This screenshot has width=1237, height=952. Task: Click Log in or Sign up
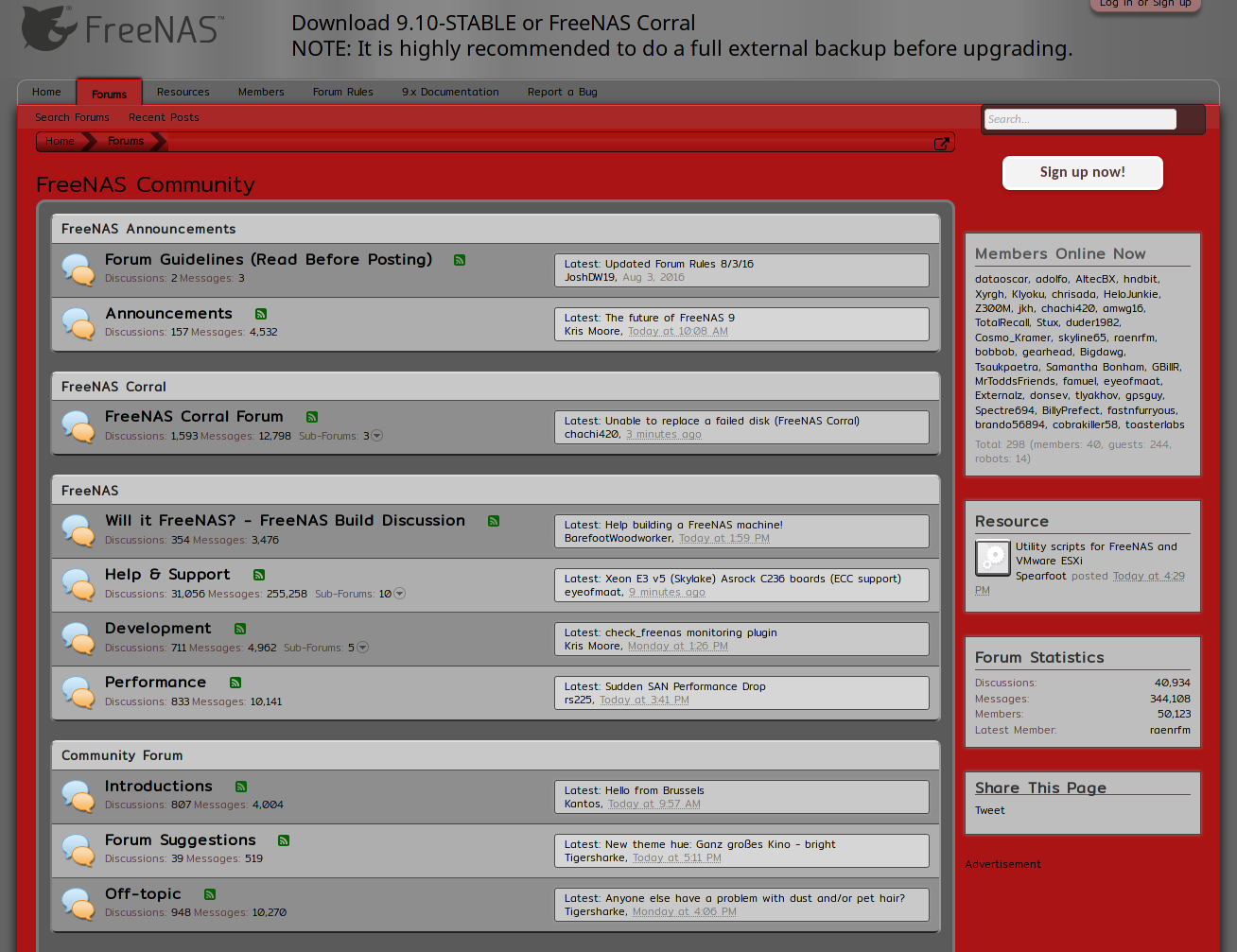[1145, 4]
